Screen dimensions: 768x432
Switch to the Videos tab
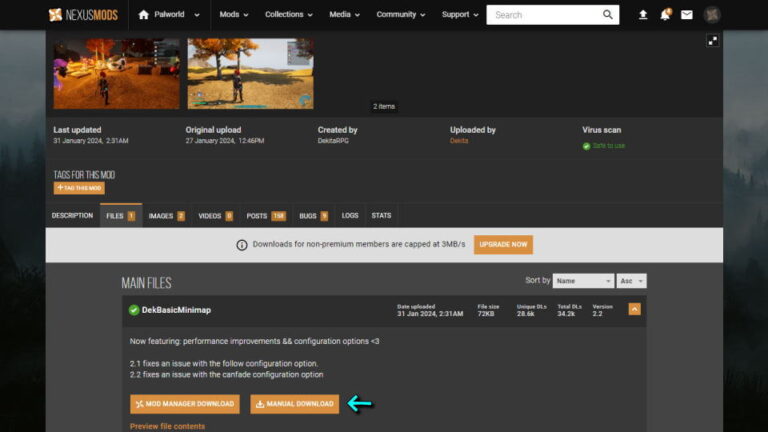point(216,216)
